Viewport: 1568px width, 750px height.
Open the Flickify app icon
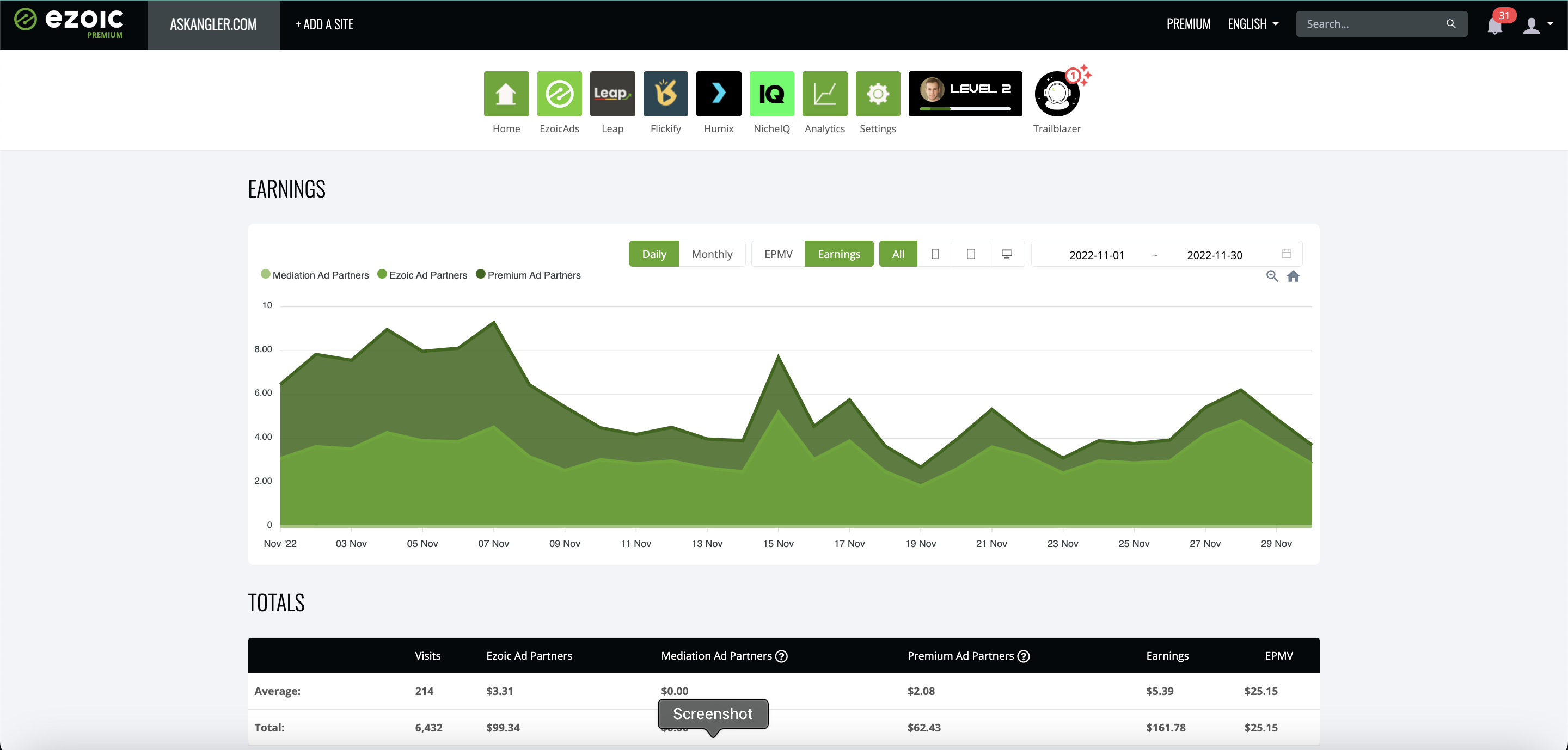(x=665, y=94)
